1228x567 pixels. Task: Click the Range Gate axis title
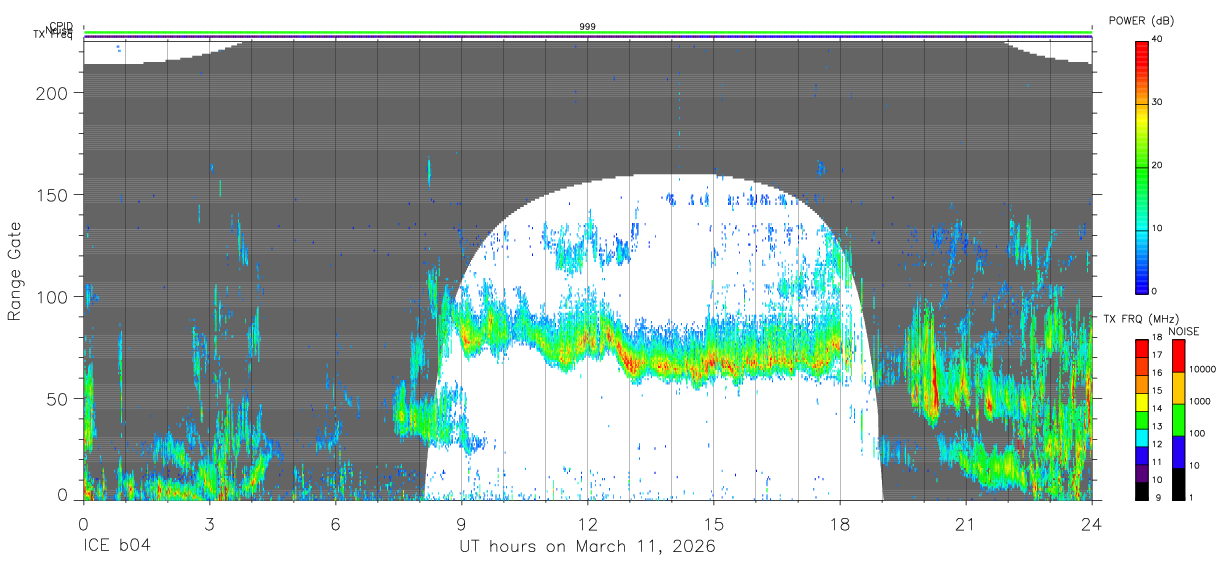point(15,270)
